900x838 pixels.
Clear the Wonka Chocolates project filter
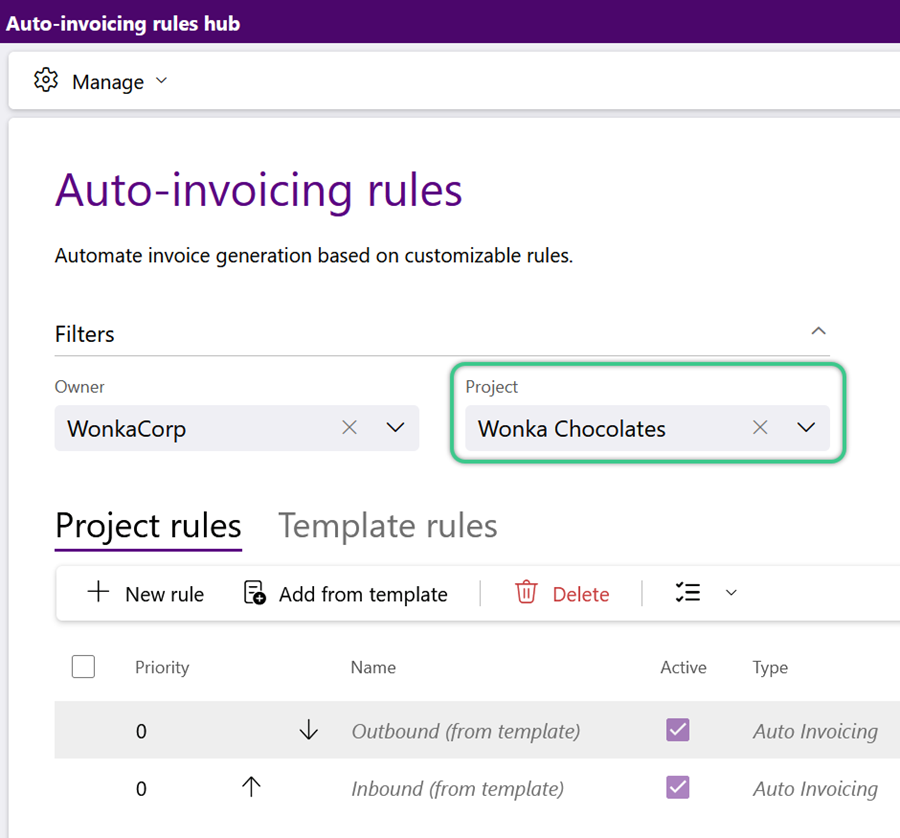[x=760, y=428]
